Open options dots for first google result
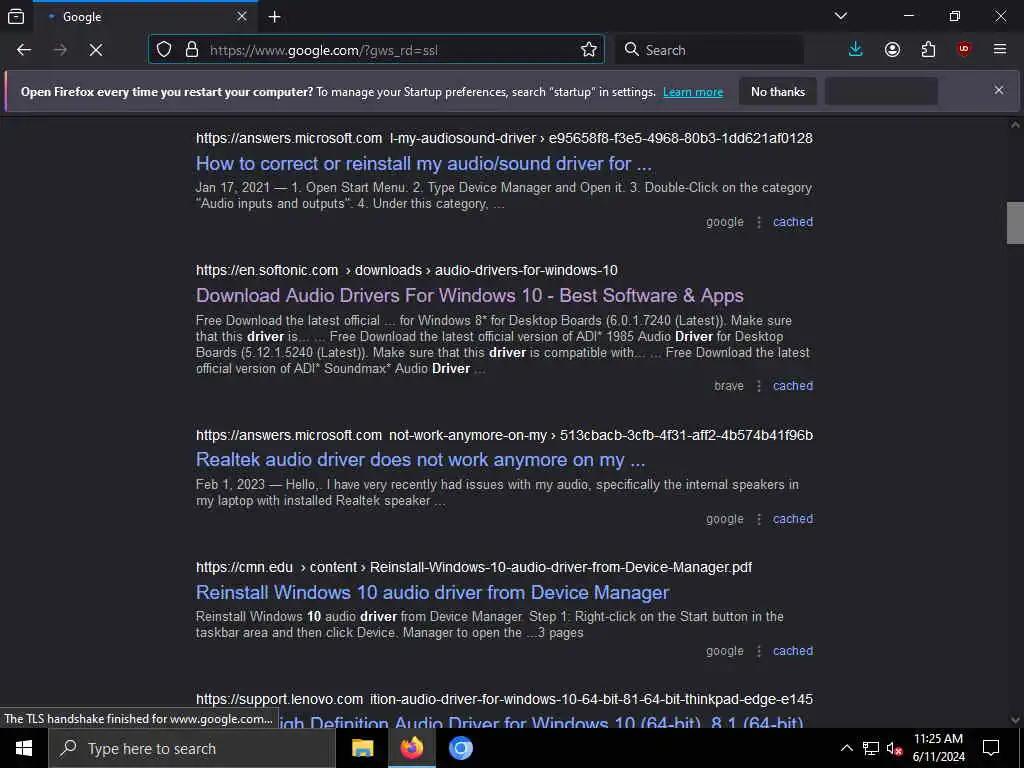The height and width of the screenshot is (768, 1024). click(x=758, y=222)
